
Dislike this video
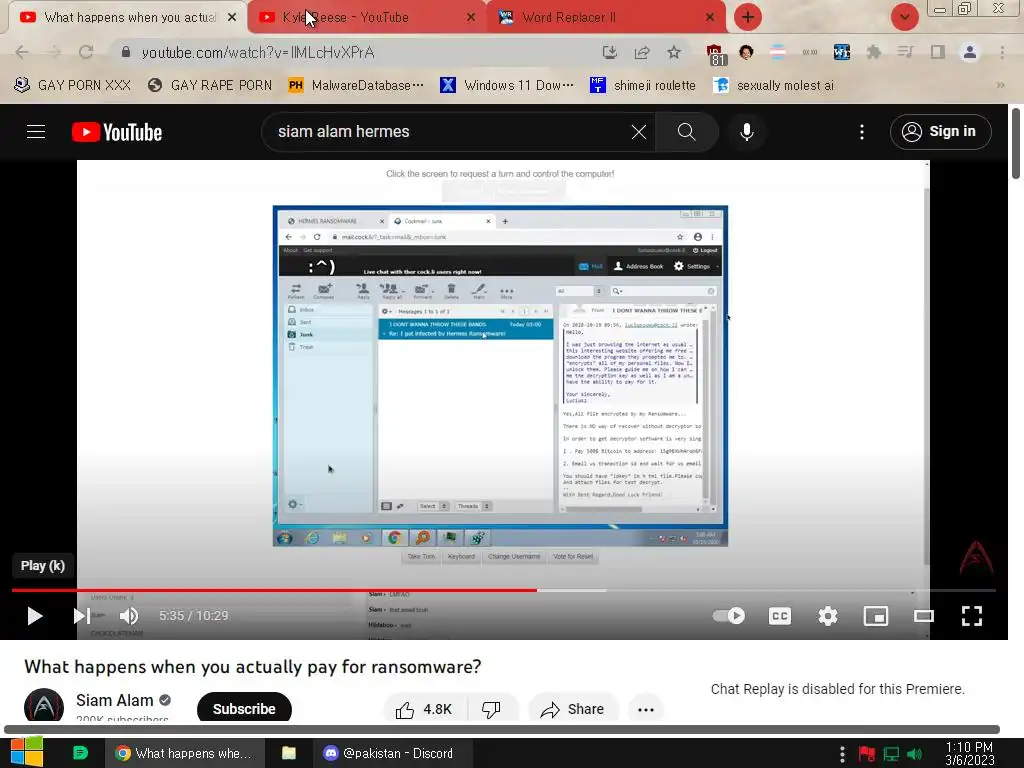[x=492, y=709]
